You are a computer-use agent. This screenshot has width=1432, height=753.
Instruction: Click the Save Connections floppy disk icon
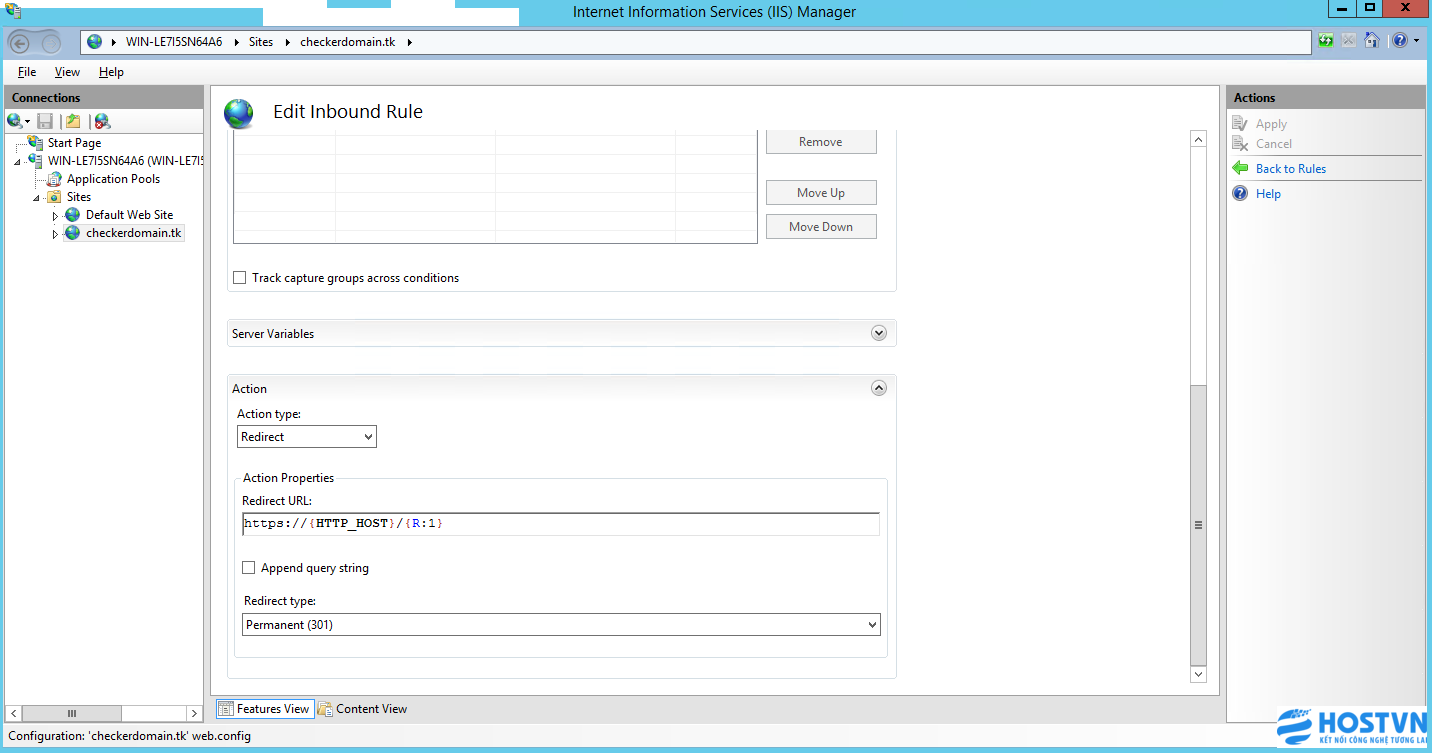tap(45, 121)
